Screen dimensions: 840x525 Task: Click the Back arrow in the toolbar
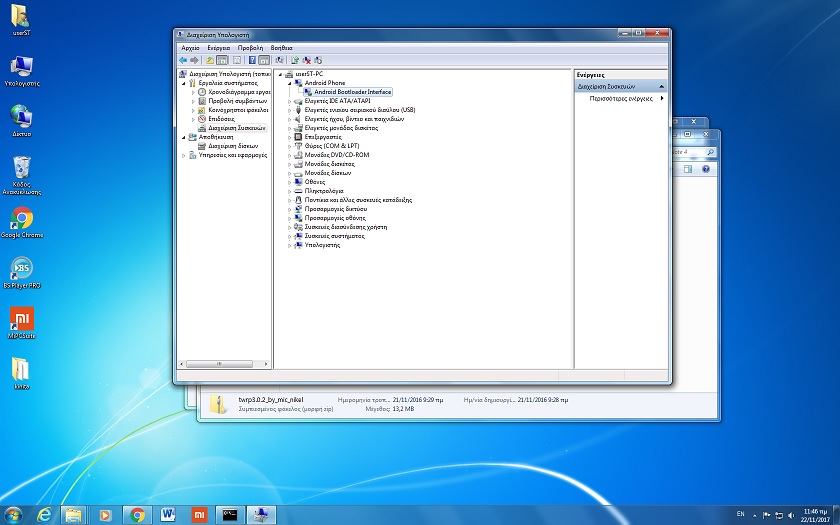(184, 60)
